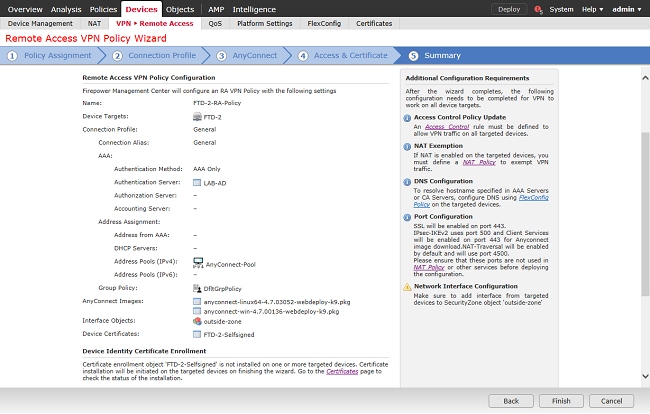Click the FTD-2 device target icon
Image resolution: width=650 pixels, height=414 pixels.
[196, 117]
